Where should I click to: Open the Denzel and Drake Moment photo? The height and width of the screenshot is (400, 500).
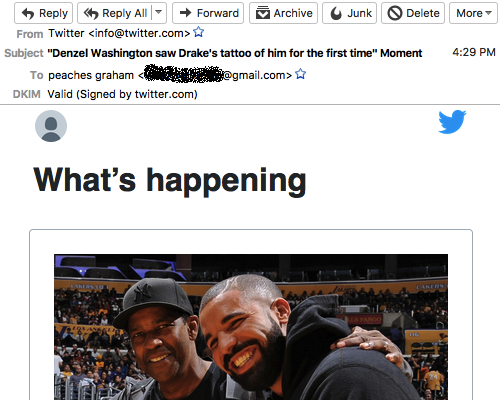click(251, 327)
